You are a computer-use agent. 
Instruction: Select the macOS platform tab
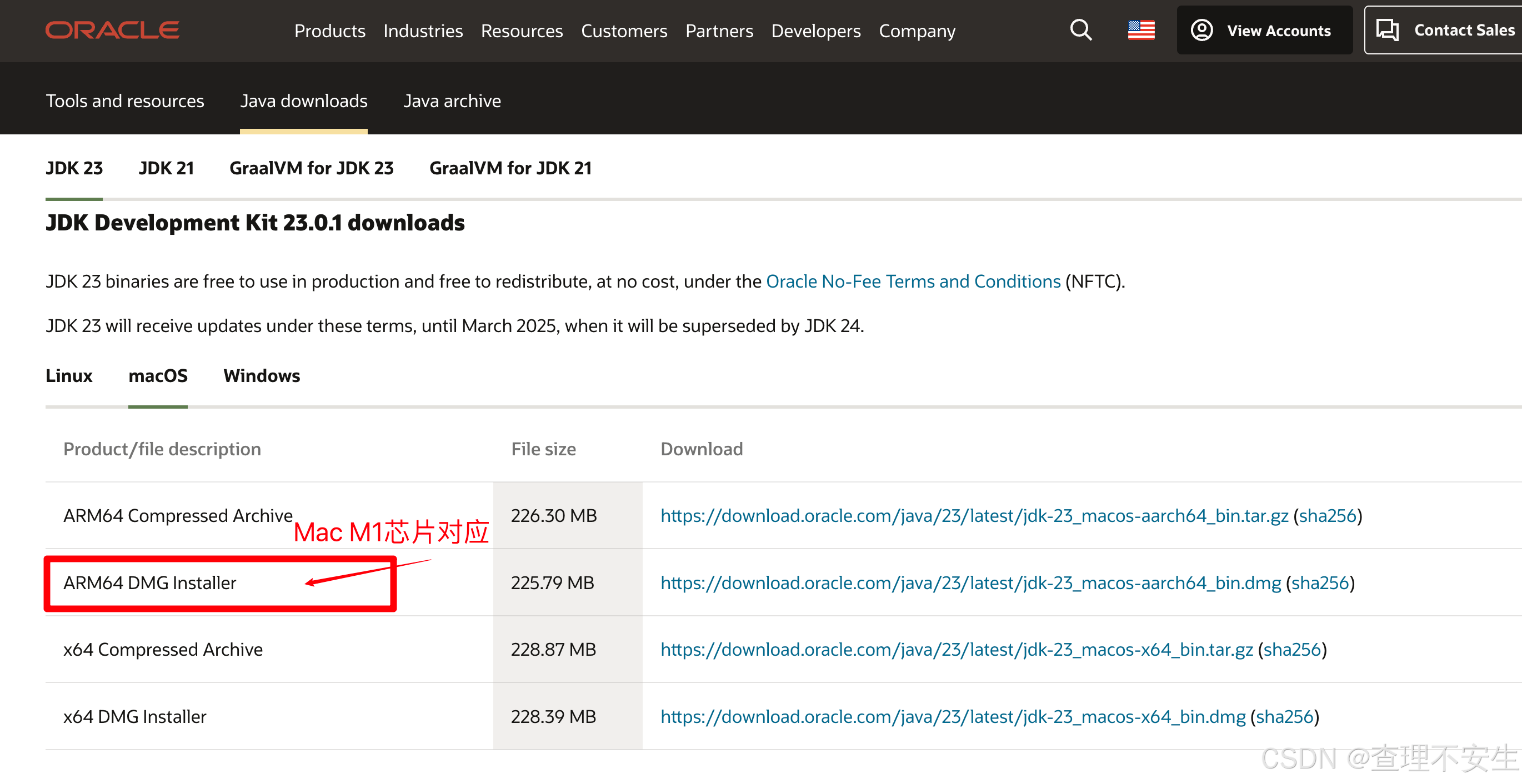point(158,376)
